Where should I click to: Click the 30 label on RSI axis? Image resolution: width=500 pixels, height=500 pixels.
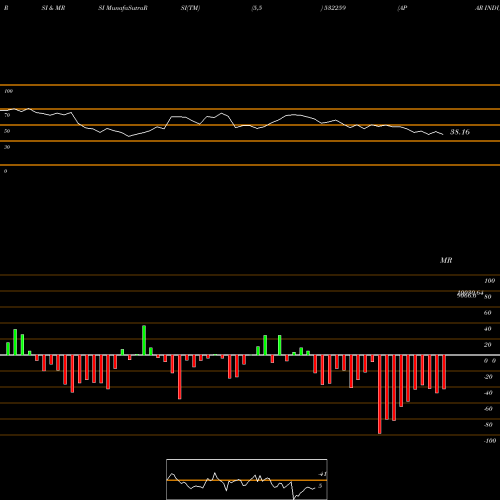[x=7, y=147]
